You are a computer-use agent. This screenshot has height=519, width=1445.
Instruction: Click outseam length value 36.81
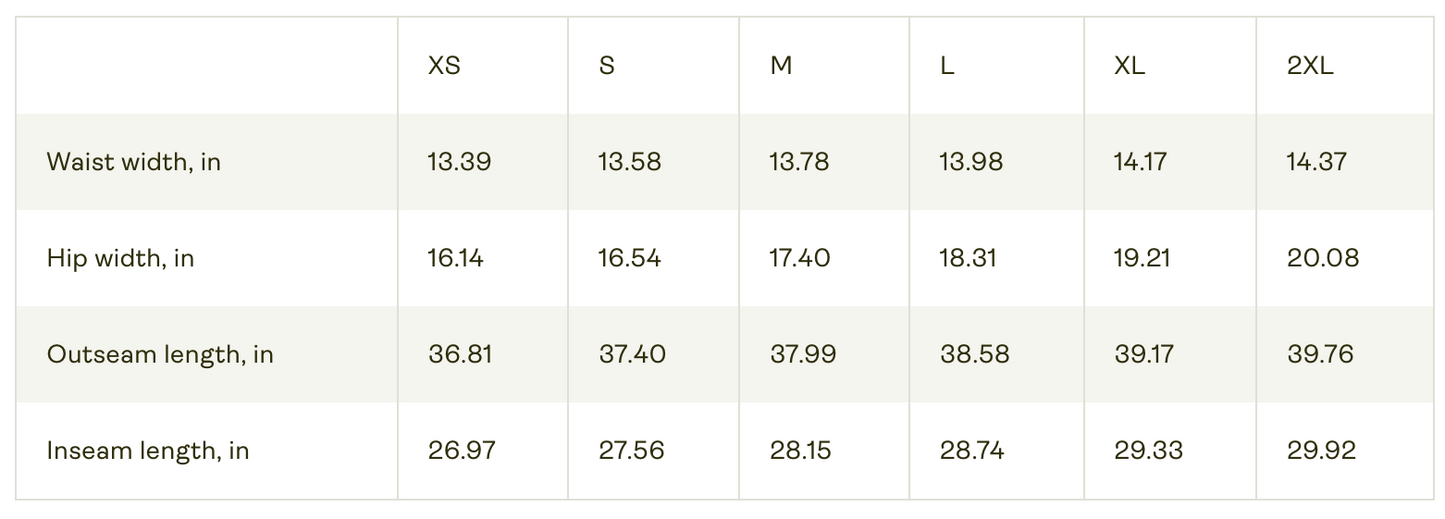point(460,354)
